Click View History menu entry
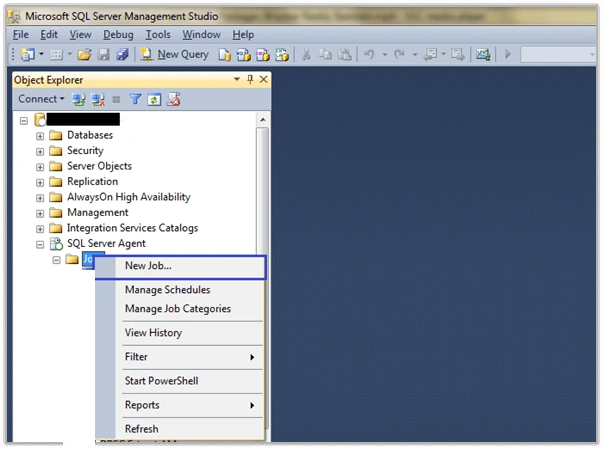 (153, 333)
